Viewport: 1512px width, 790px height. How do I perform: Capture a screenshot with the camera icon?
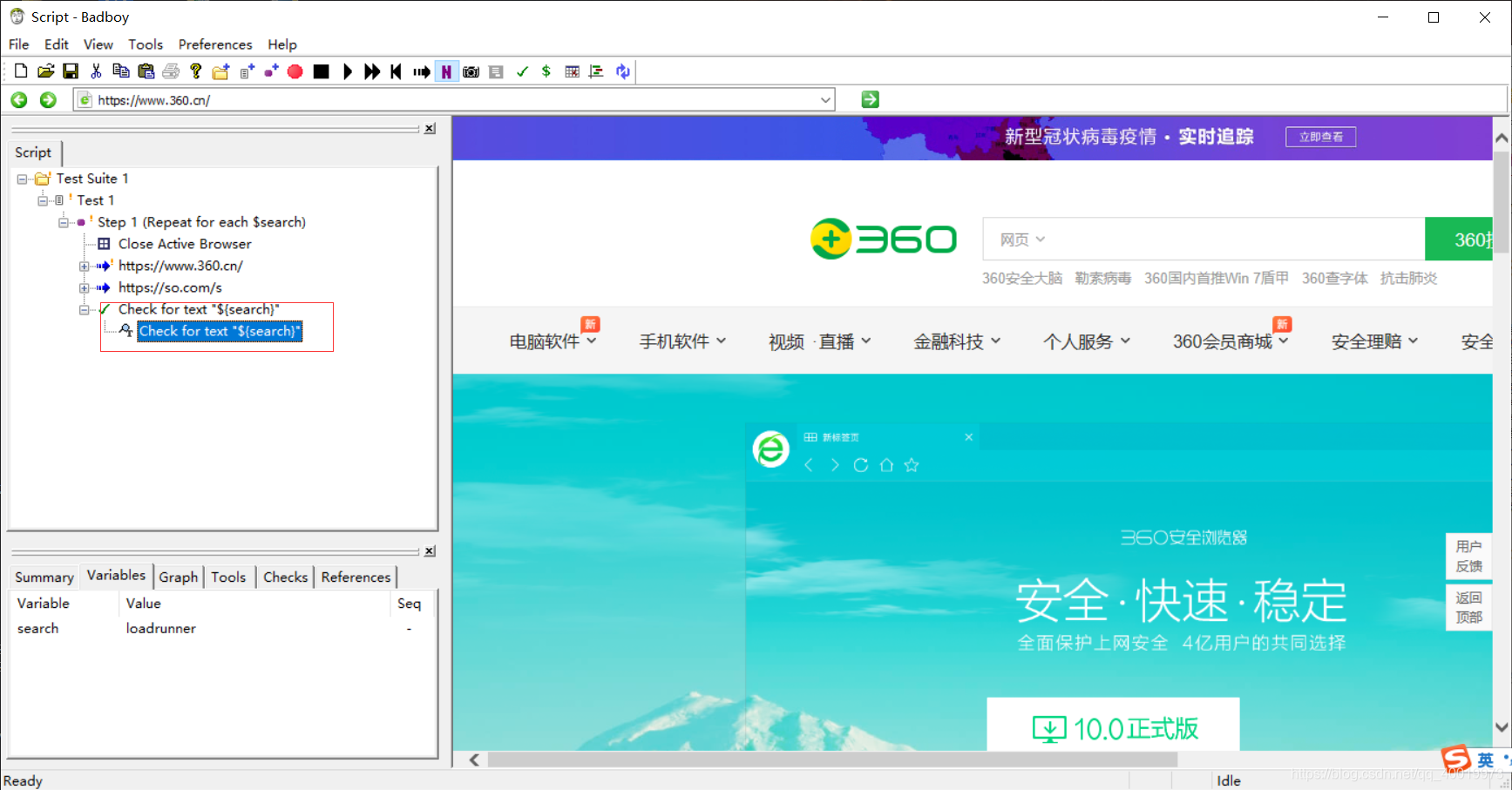pos(471,71)
